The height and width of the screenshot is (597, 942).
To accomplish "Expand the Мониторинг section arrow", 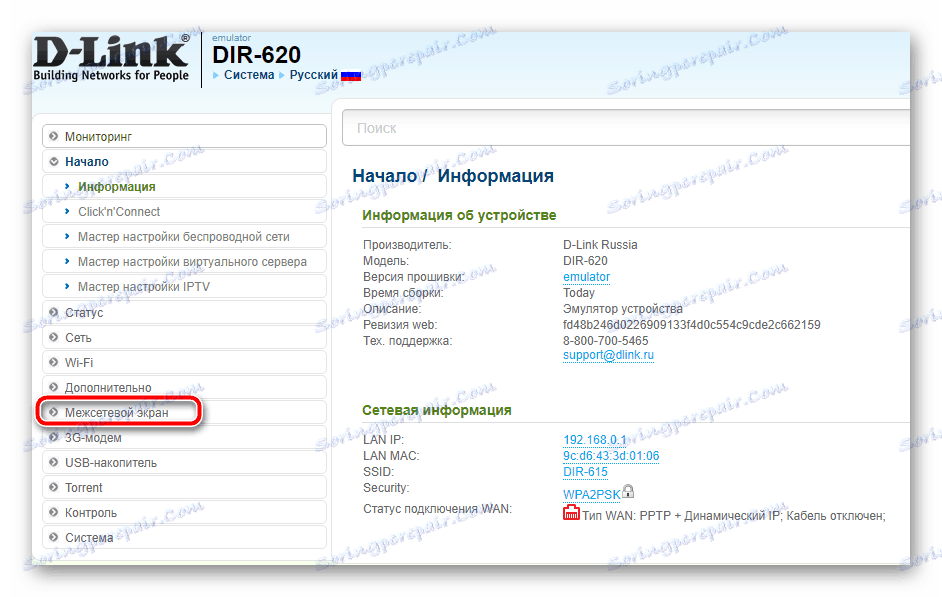I will pos(54,136).
